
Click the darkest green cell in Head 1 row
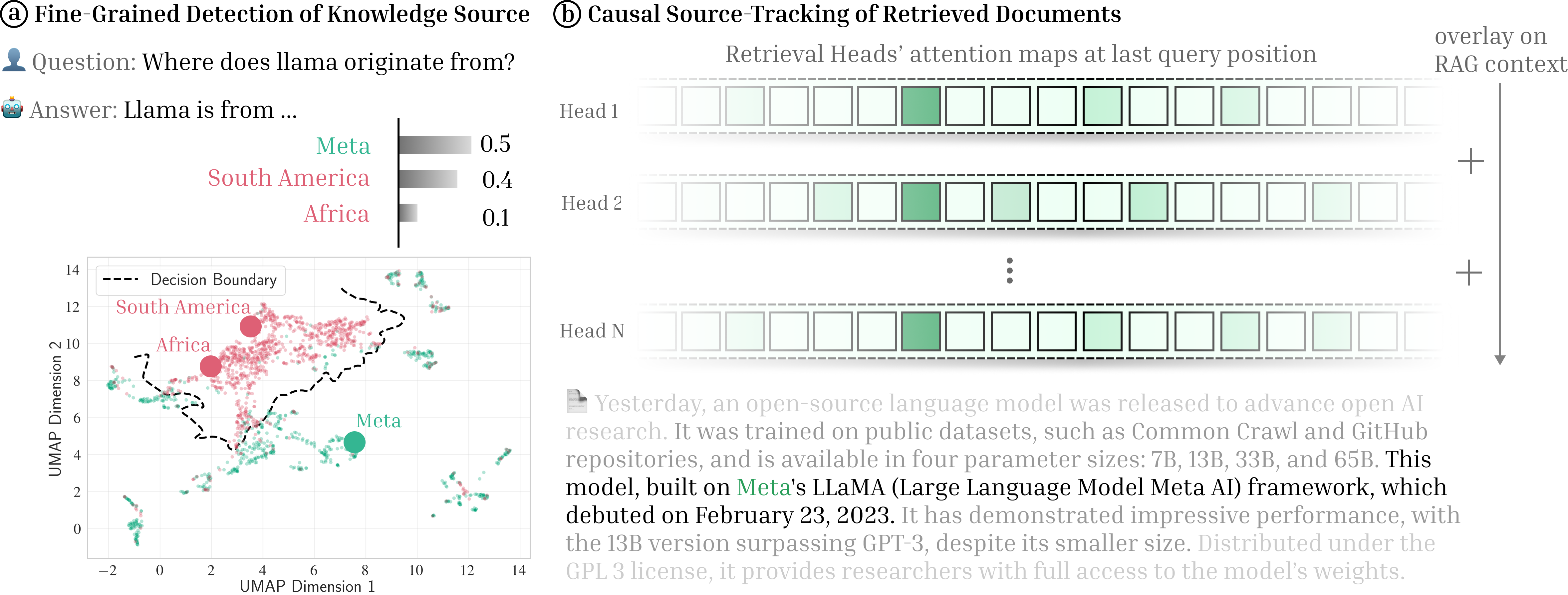point(920,106)
